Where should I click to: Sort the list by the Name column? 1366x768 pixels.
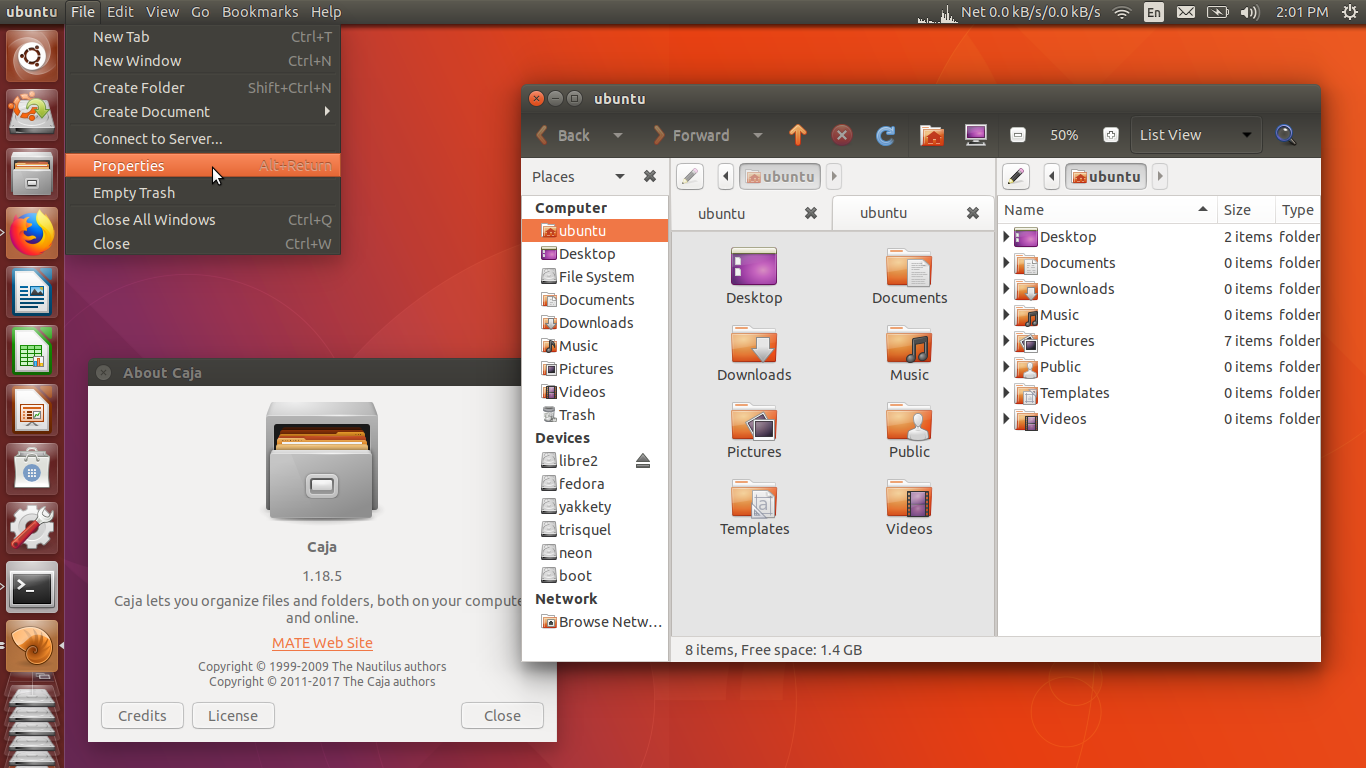pos(1107,210)
